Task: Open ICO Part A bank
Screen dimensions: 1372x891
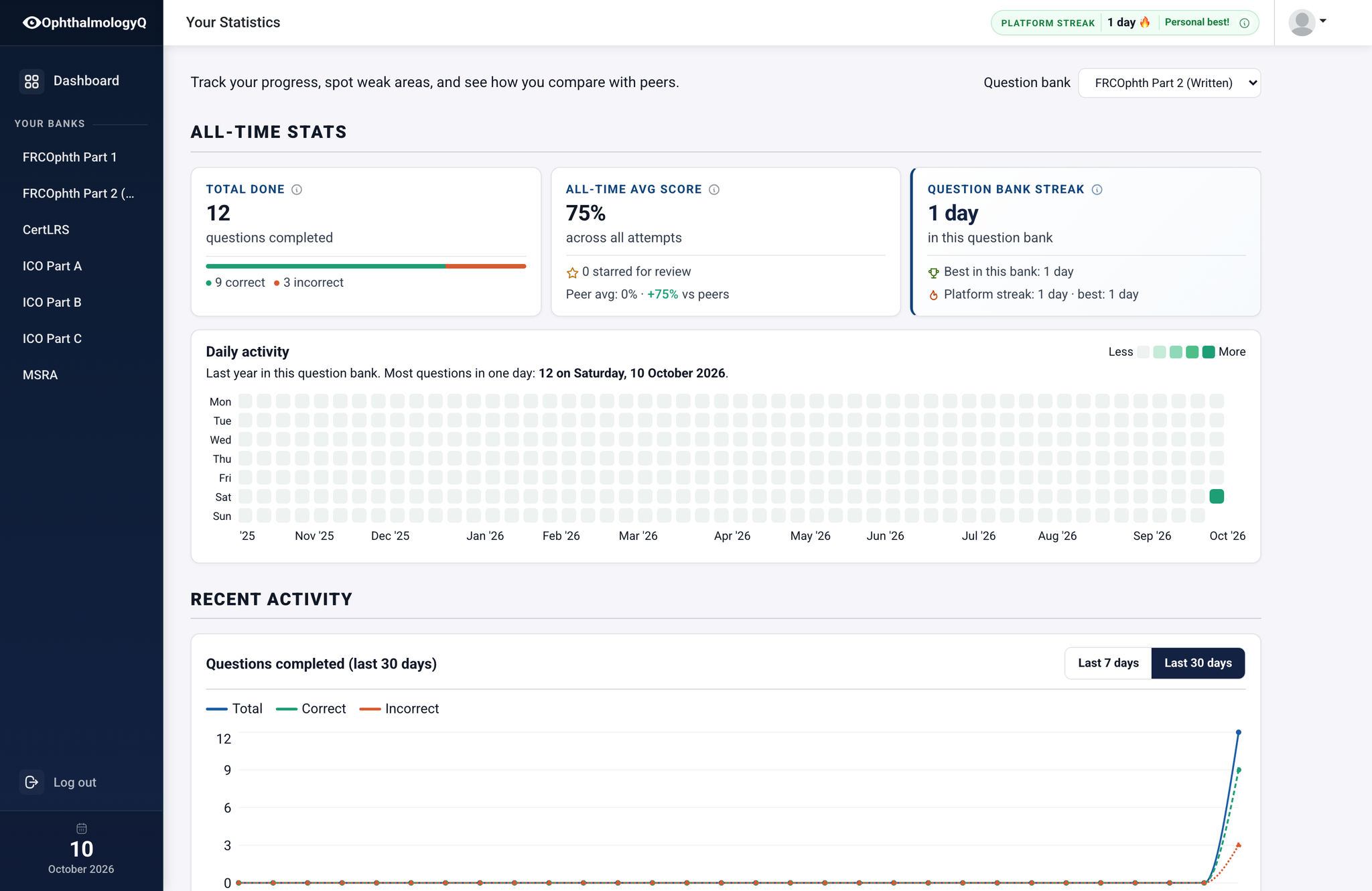Action: point(52,266)
